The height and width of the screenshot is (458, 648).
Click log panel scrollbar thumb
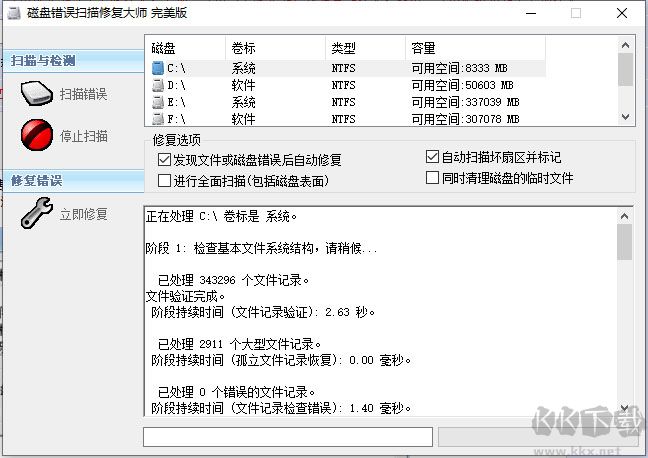click(x=624, y=242)
